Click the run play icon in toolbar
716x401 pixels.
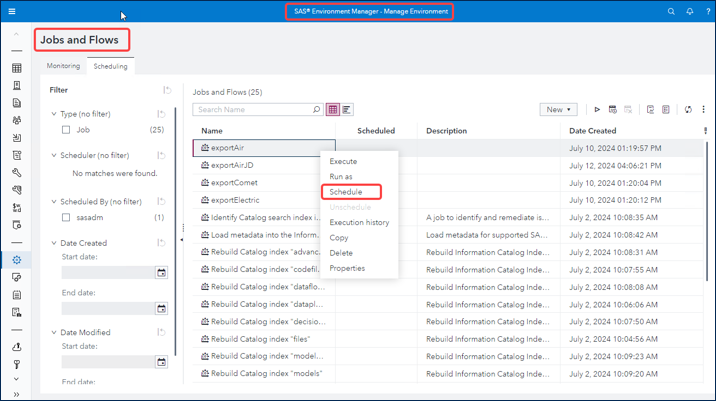tap(597, 110)
